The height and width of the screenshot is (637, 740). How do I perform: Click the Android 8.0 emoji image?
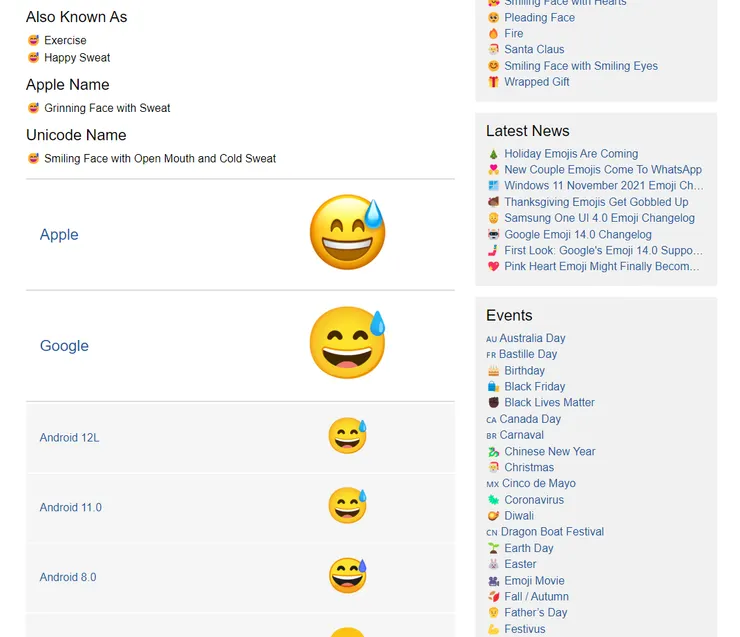[x=347, y=575]
